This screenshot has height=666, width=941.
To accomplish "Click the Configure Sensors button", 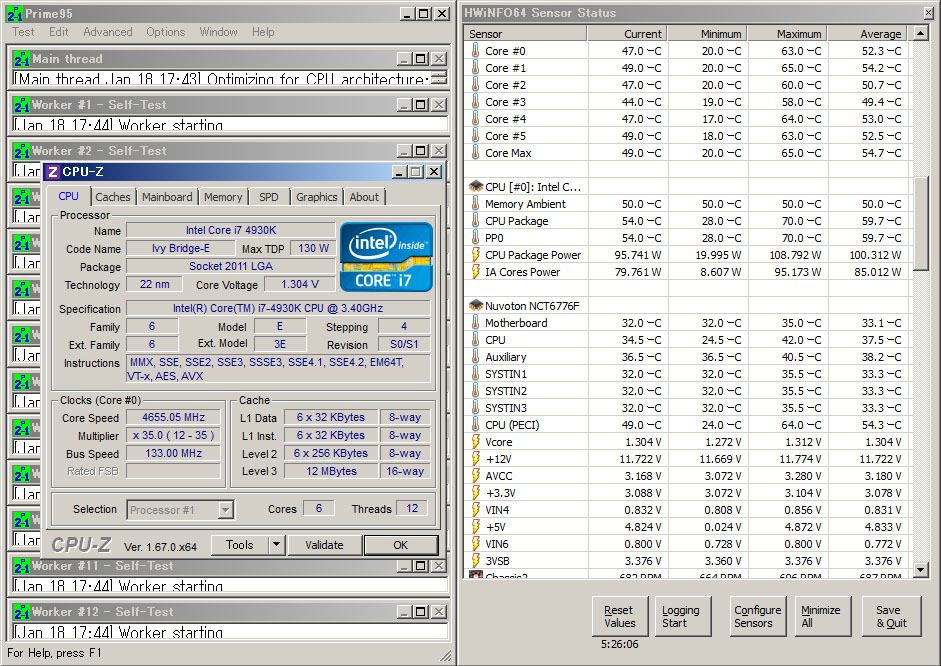I will (758, 616).
